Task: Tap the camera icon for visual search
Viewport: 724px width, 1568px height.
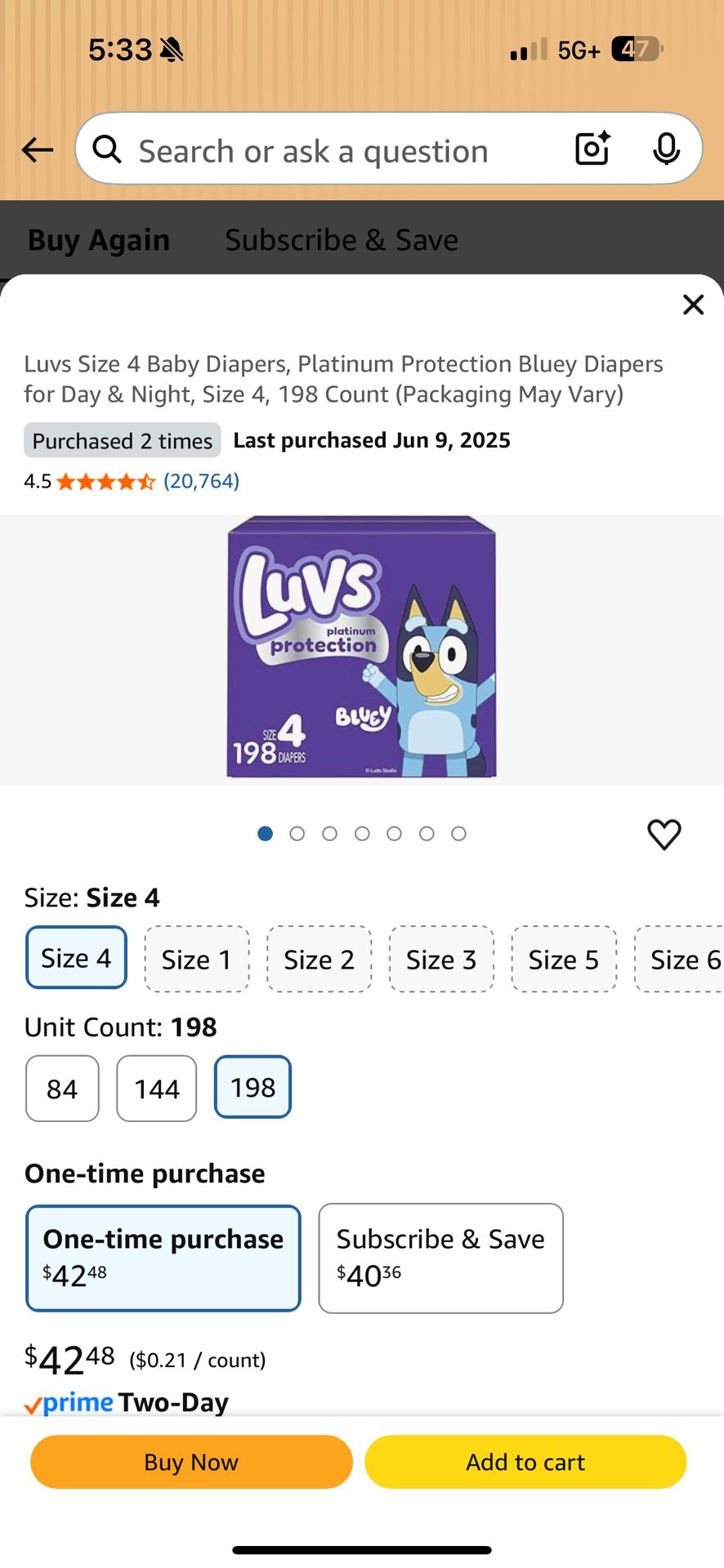Action: pyautogui.click(x=591, y=149)
